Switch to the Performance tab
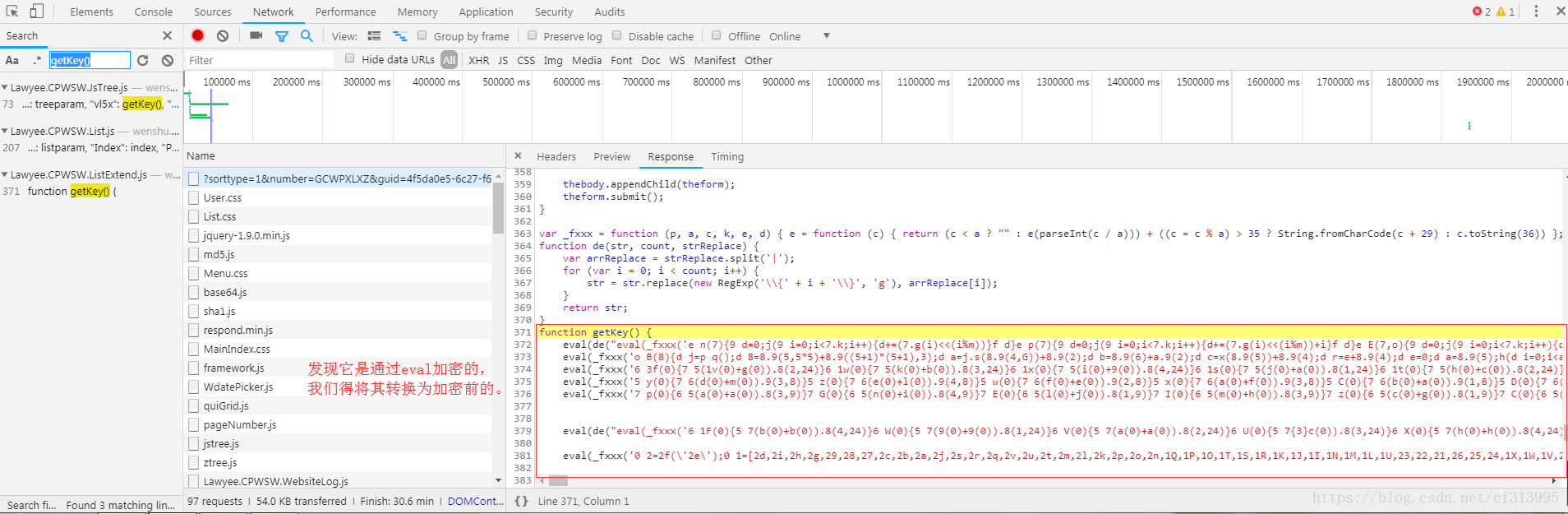This screenshot has height=514, width=1568. coord(346,12)
